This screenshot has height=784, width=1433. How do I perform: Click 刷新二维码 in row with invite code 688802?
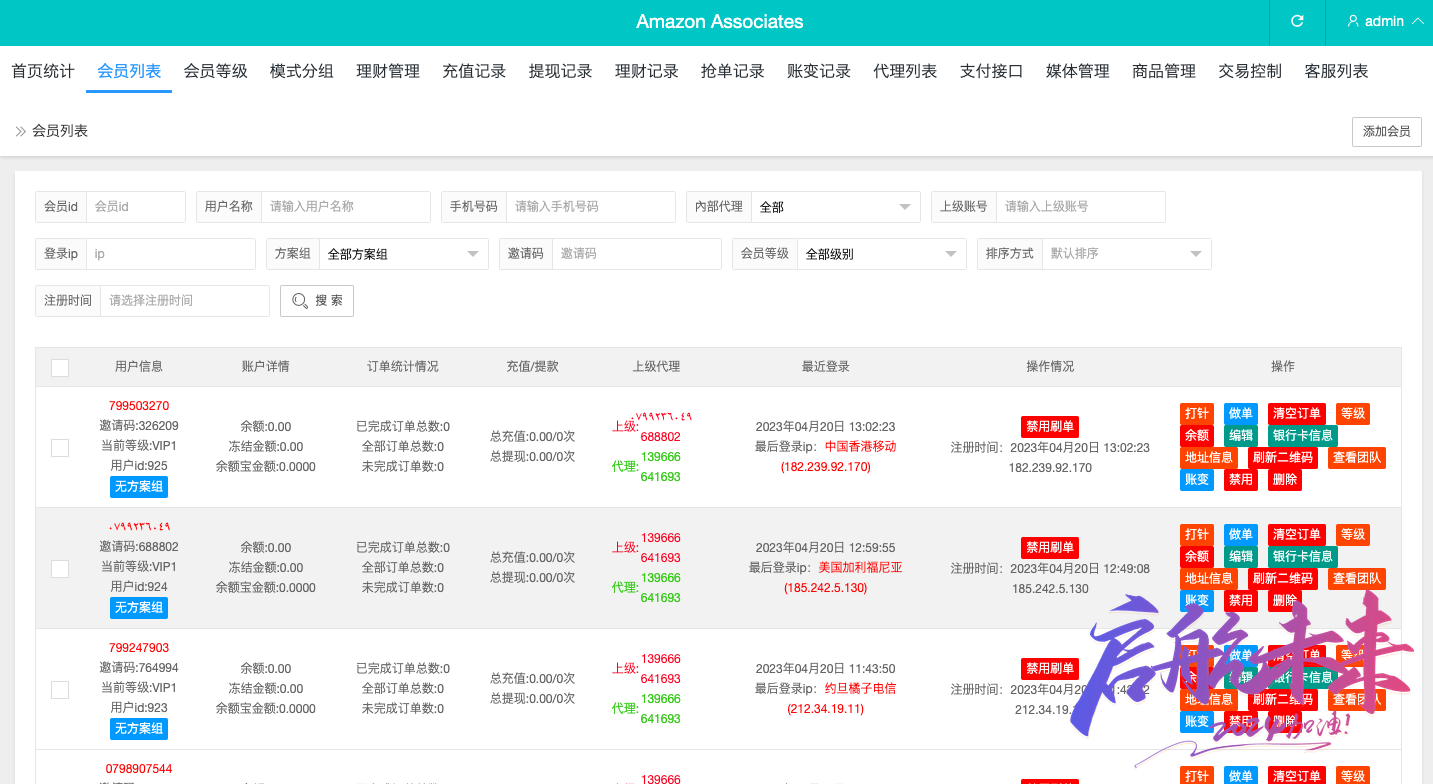coord(1283,579)
